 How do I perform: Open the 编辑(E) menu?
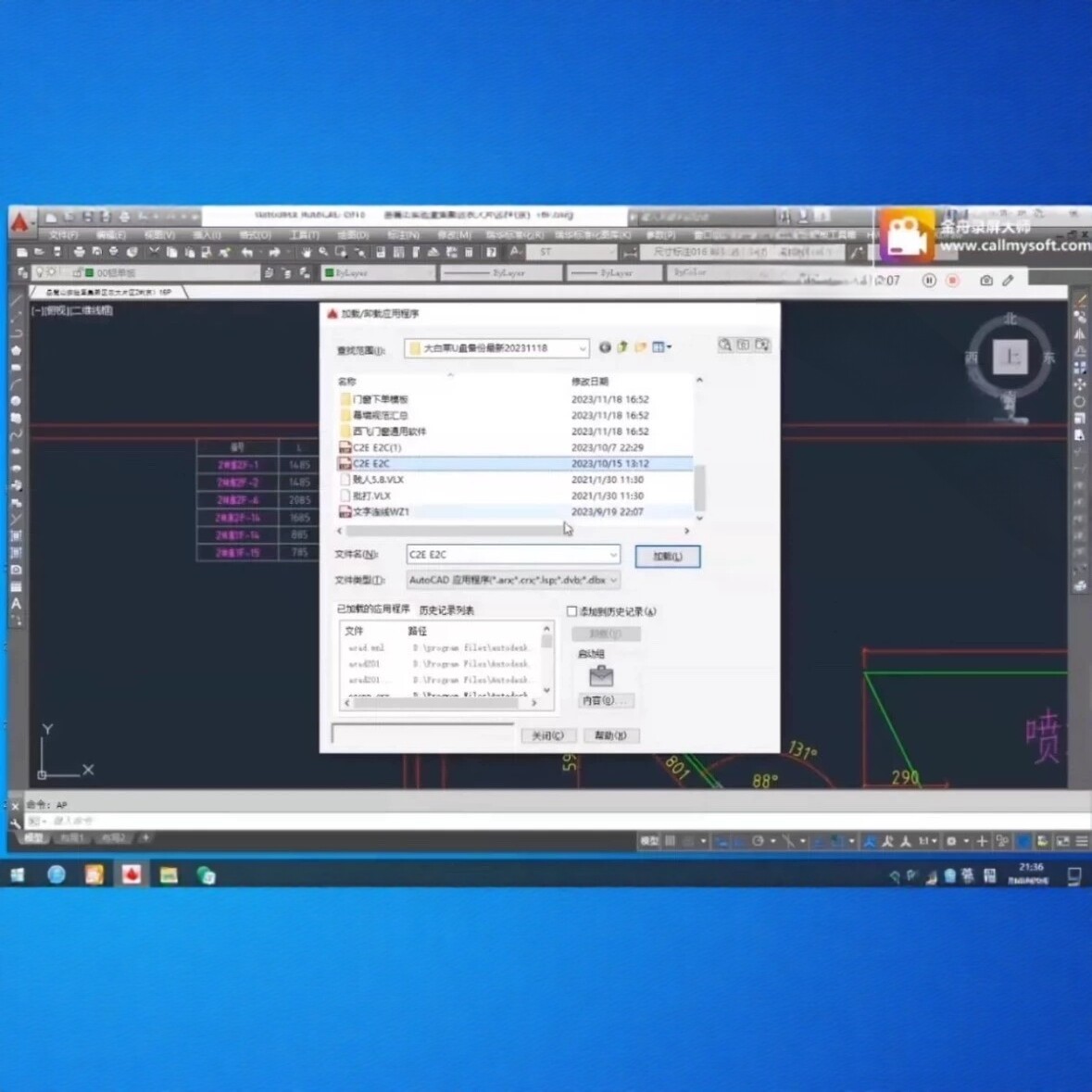point(111,234)
